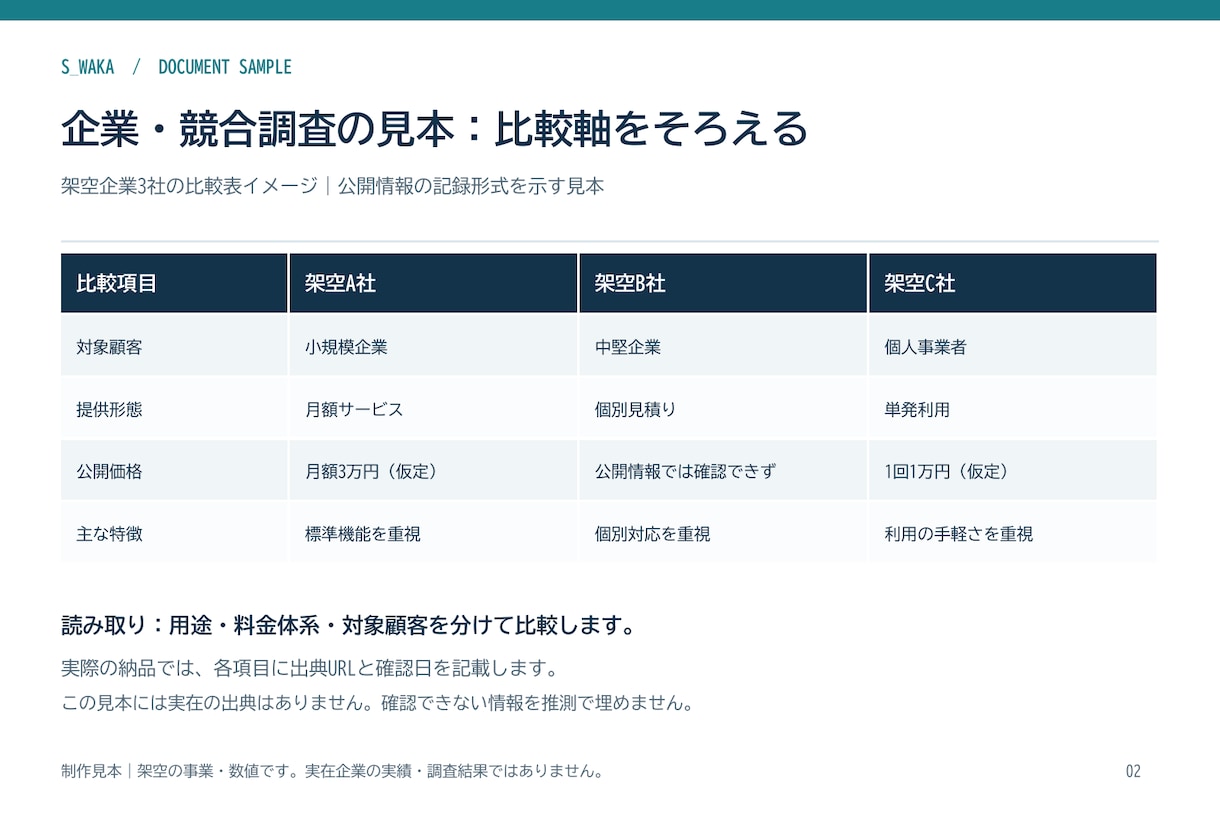Click the cell "単発利用"
The height and width of the screenshot is (814, 1220).
1012,409
